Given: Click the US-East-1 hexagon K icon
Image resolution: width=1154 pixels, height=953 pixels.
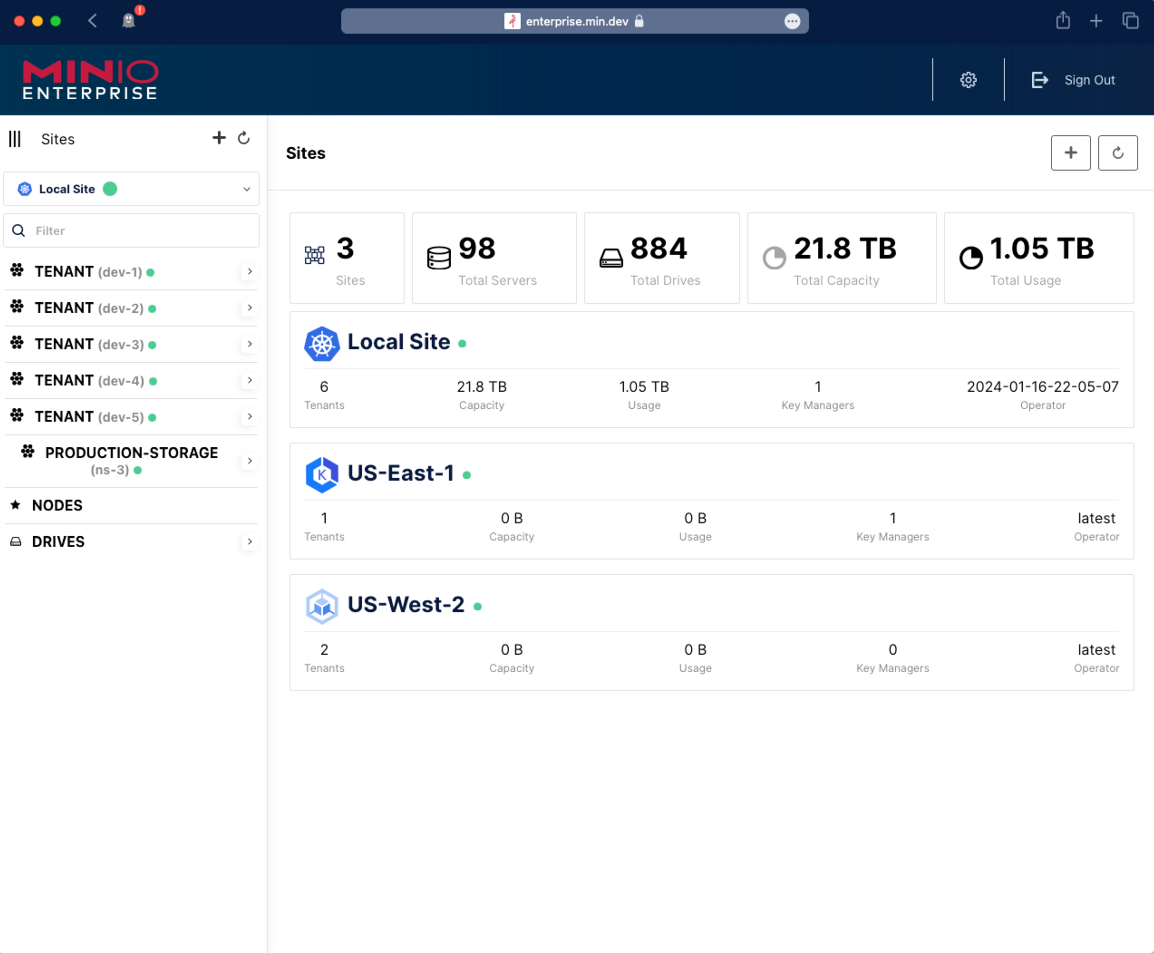Looking at the screenshot, I should [x=322, y=475].
